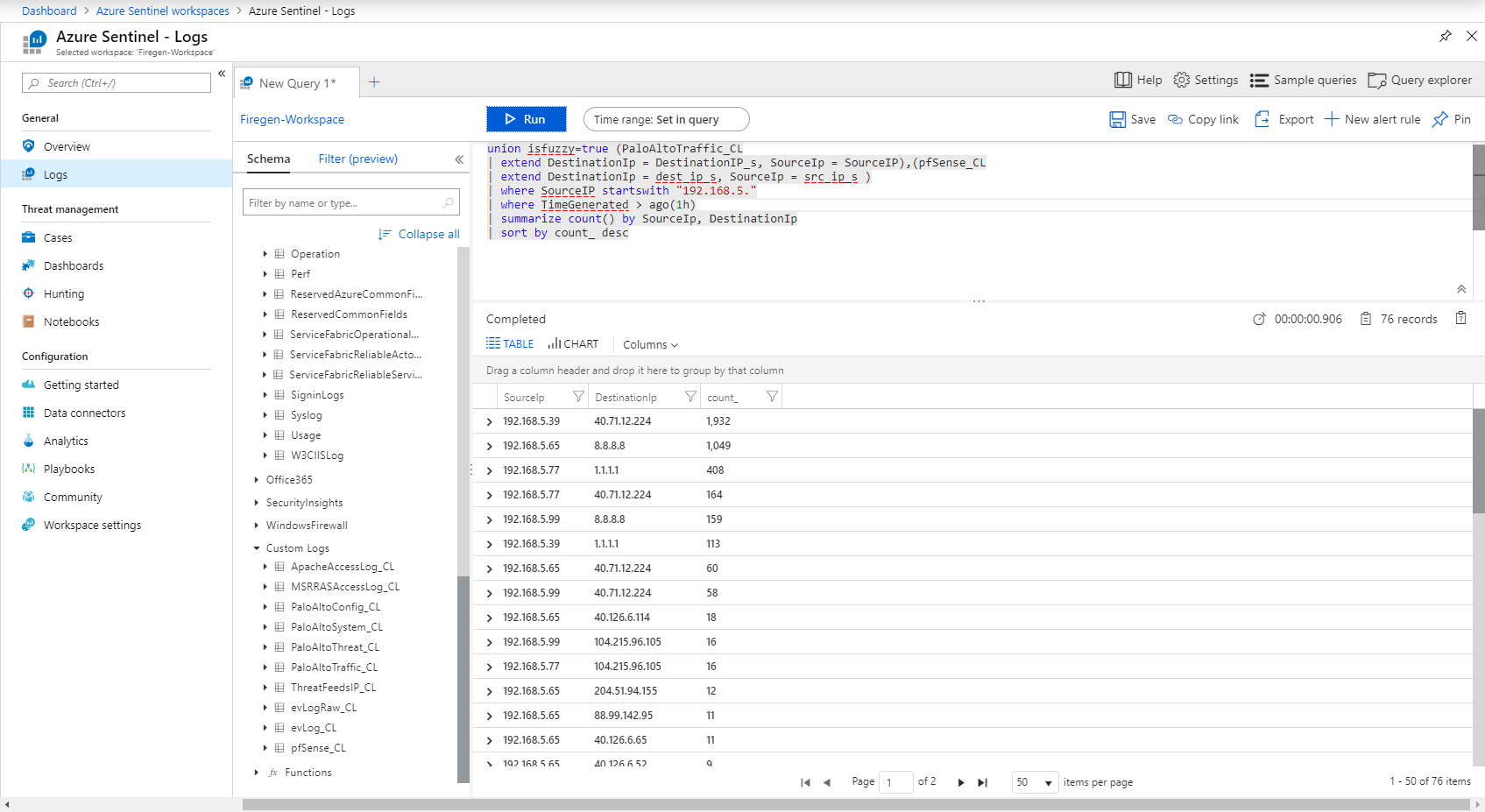Go to last results page
The width and height of the screenshot is (1485, 812).
pyautogui.click(x=982, y=782)
